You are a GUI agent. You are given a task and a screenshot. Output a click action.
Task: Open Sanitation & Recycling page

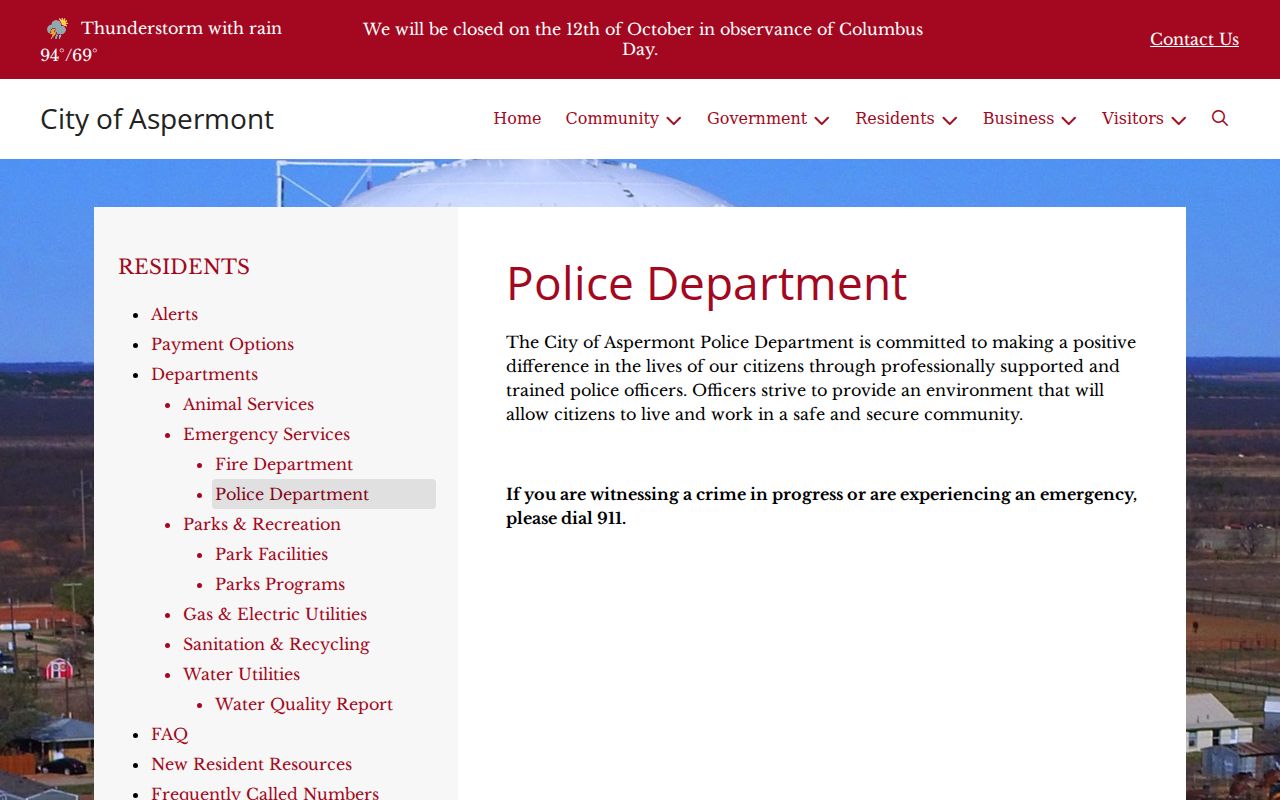(276, 644)
